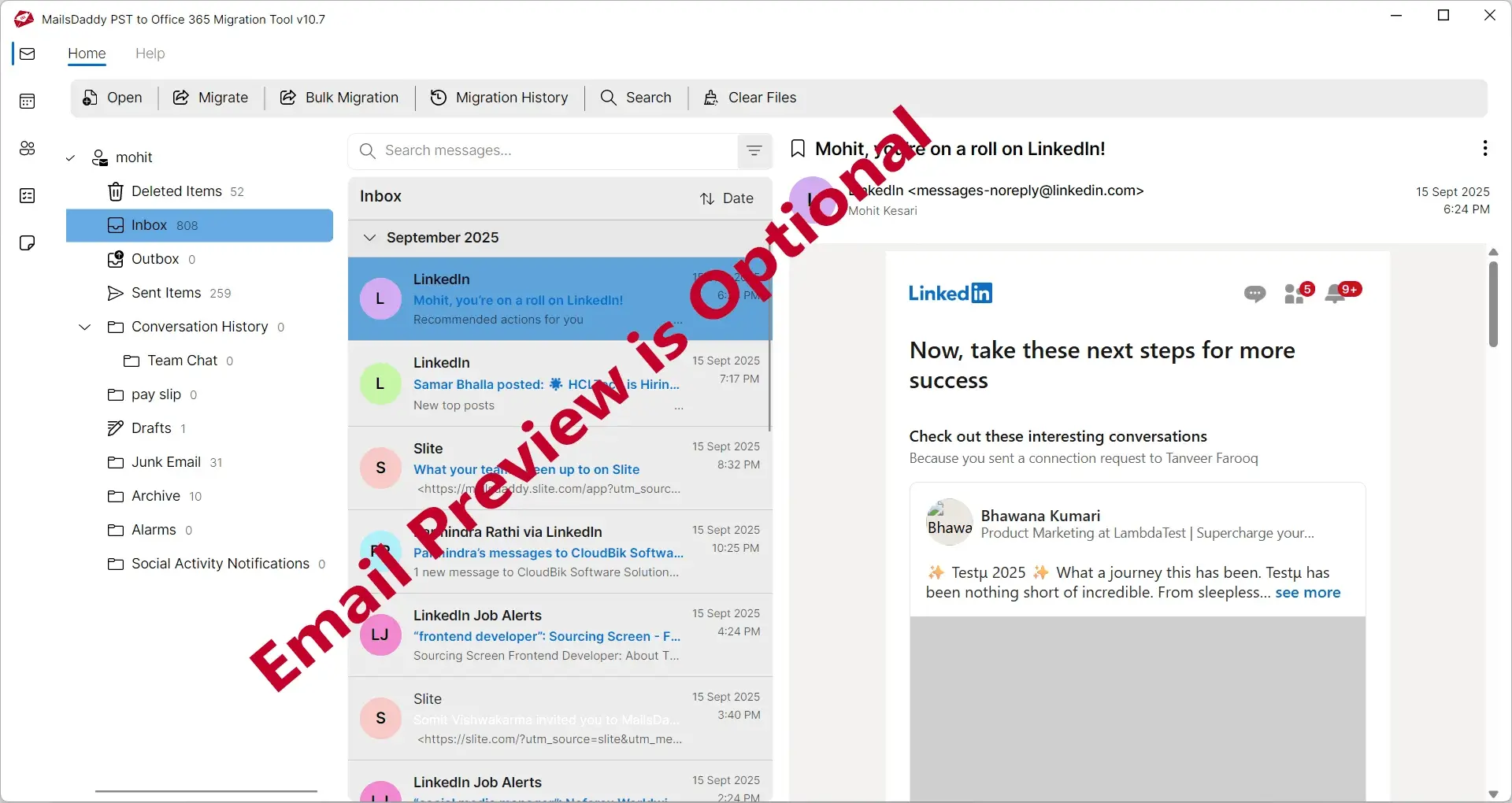This screenshot has width=1512, height=803.
Task: Select the Deleted Items folder
Action: pyautogui.click(x=199, y=191)
